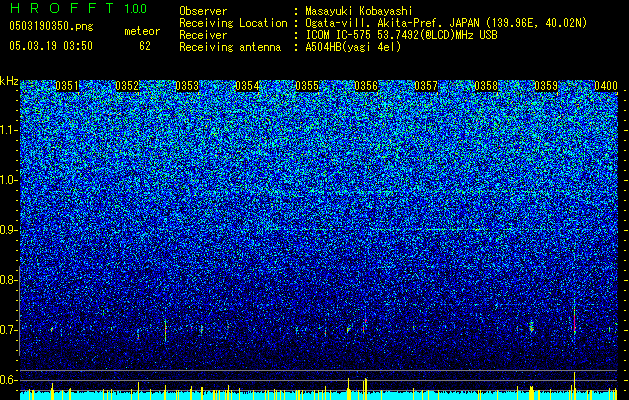Select observer name Masayuki Kobayashi

coord(359,11)
